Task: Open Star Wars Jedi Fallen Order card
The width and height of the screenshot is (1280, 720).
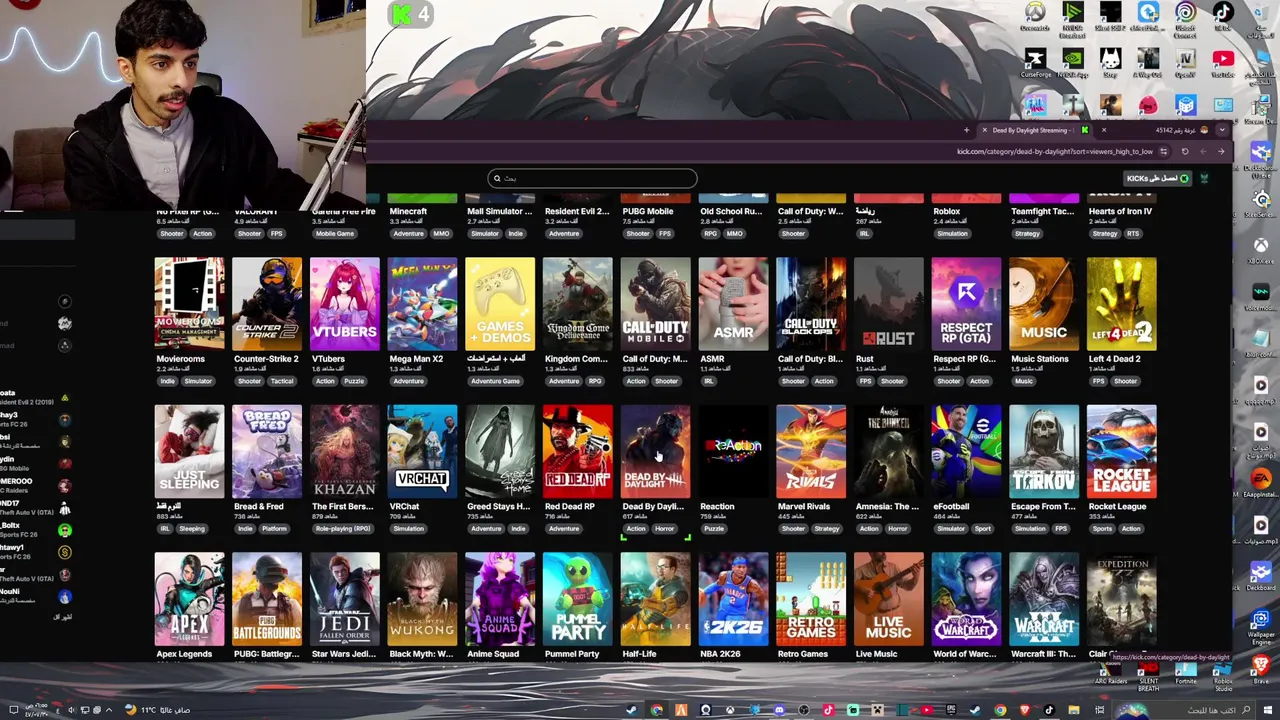Action: [345, 599]
